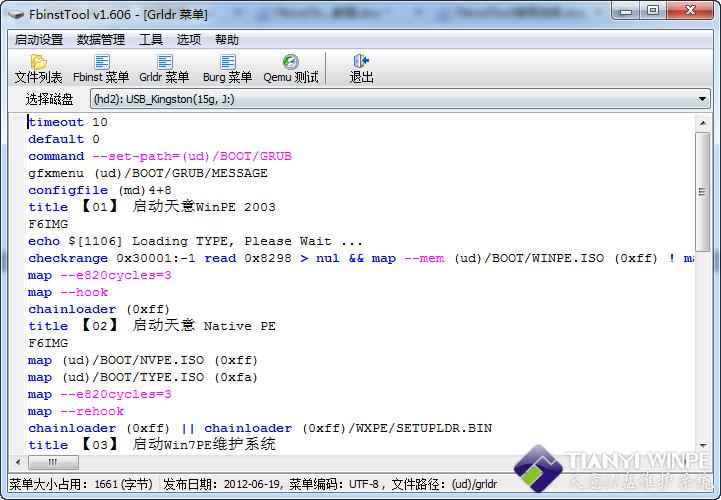721x500 pixels.
Task: Click the 文件路径: (ud)/grldr status text
Action: pos(444,484)
